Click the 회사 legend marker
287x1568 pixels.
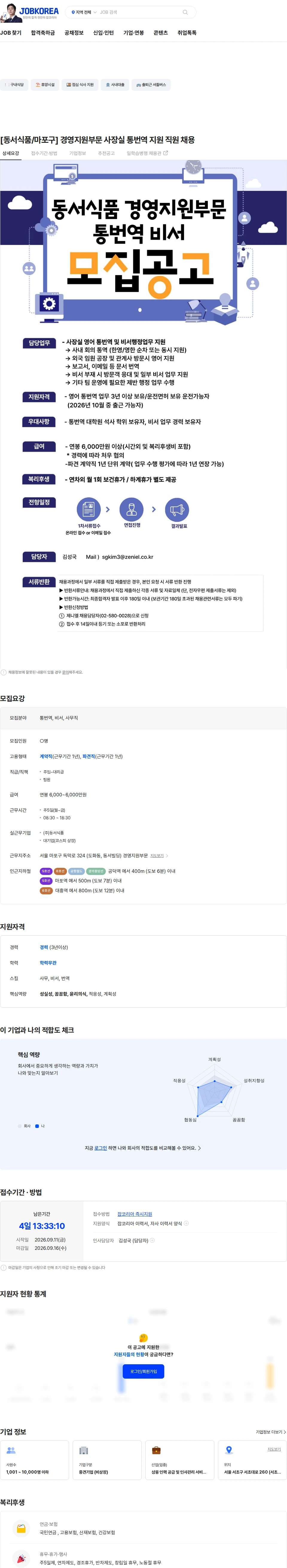tap(19, 1126)
